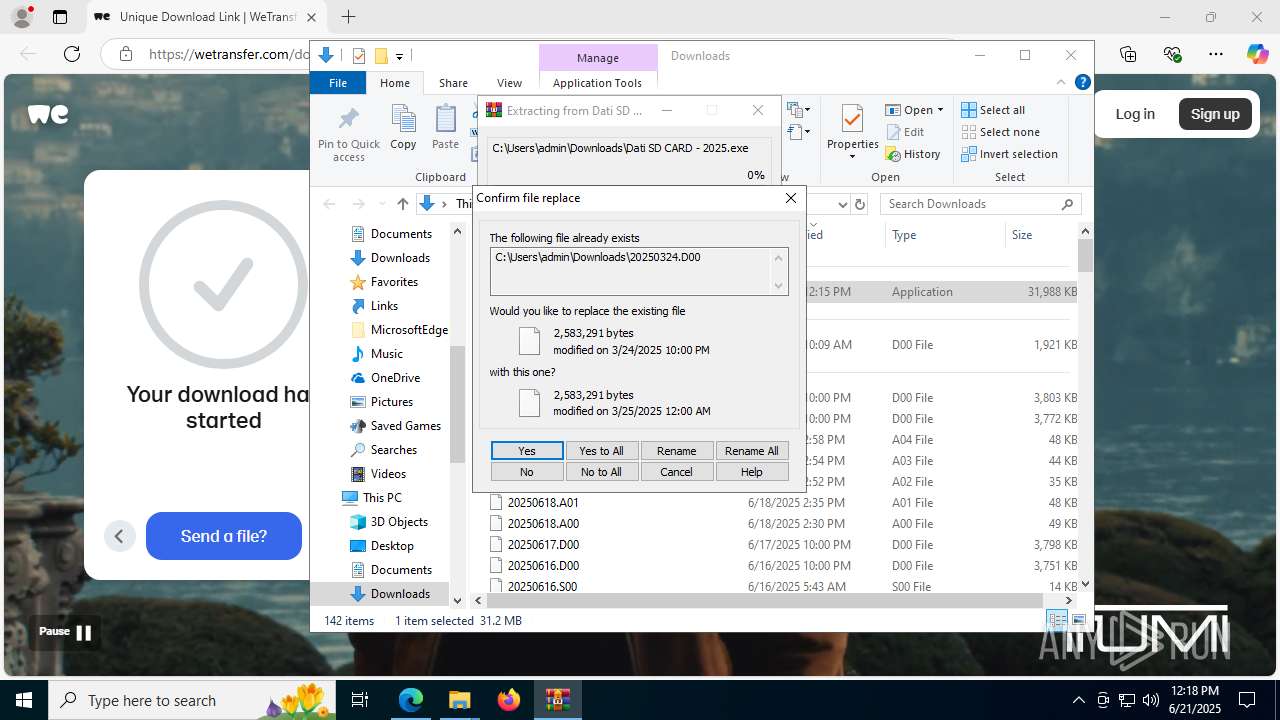Screen dimensions: 1280x720
Task: Cancel the file replace dialog
Action: tap(676, 472)
